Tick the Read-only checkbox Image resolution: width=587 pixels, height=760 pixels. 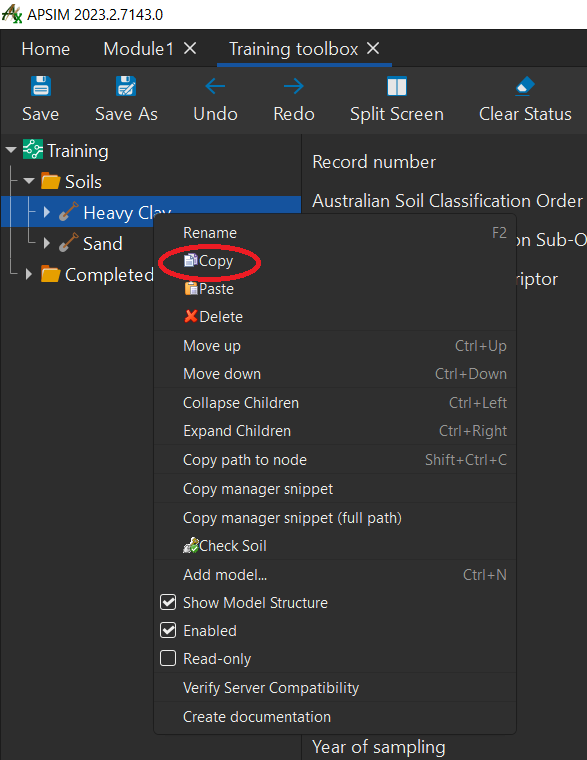pyautogui.click(x=168, y=659)
